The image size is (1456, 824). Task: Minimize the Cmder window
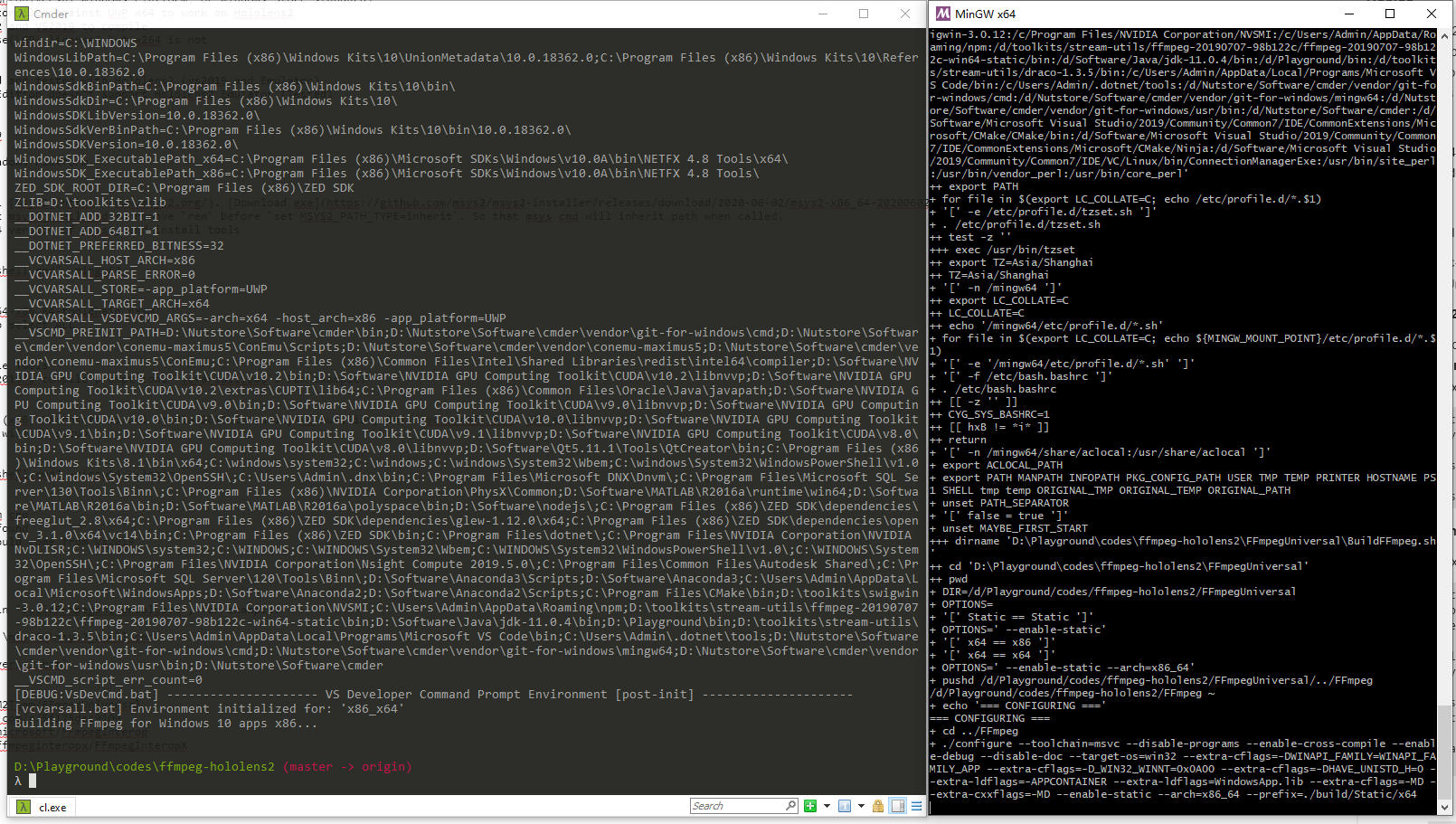pos(823,14)
